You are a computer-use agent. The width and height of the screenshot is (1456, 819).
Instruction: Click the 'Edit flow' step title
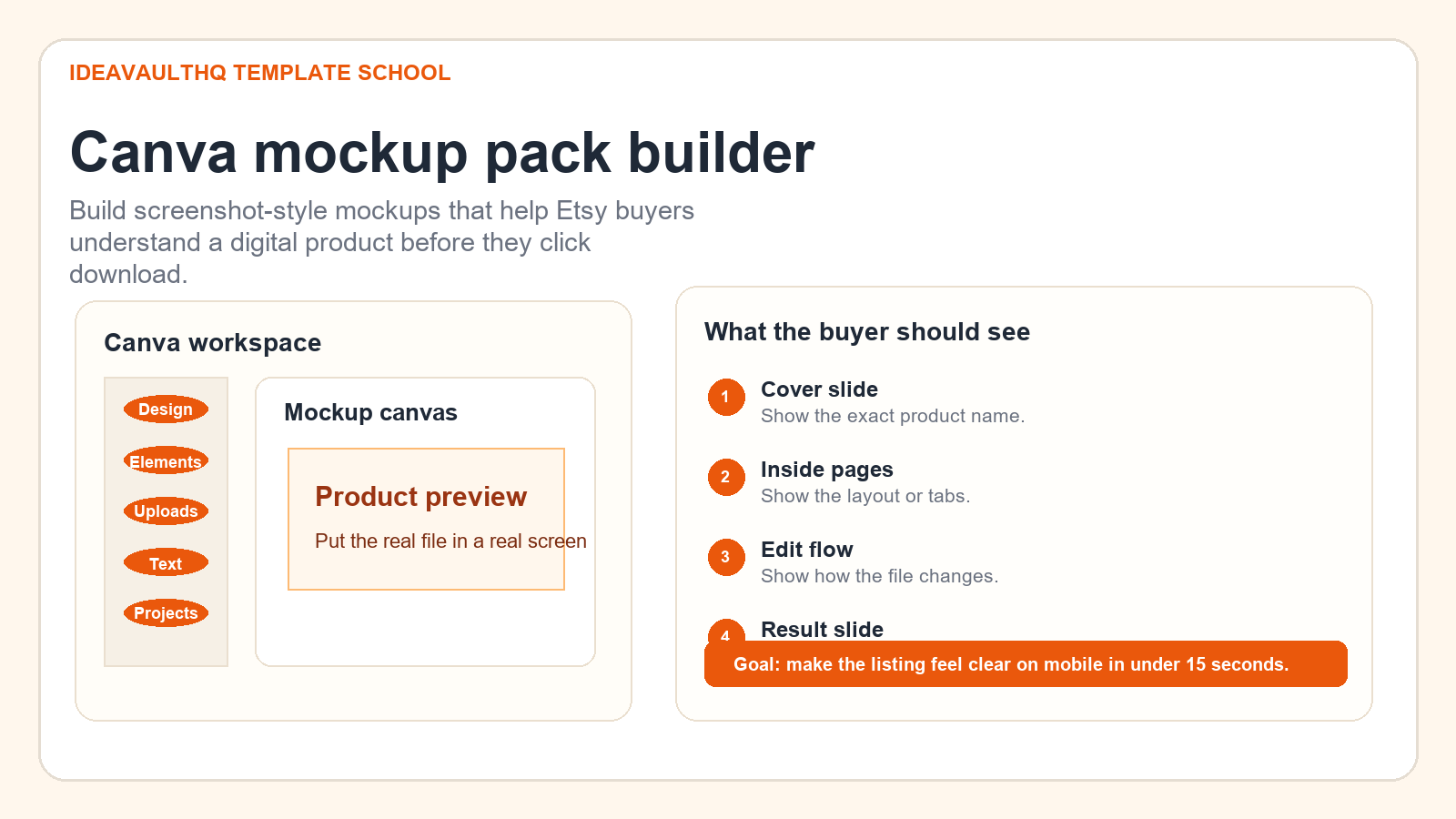coord(807,550)
